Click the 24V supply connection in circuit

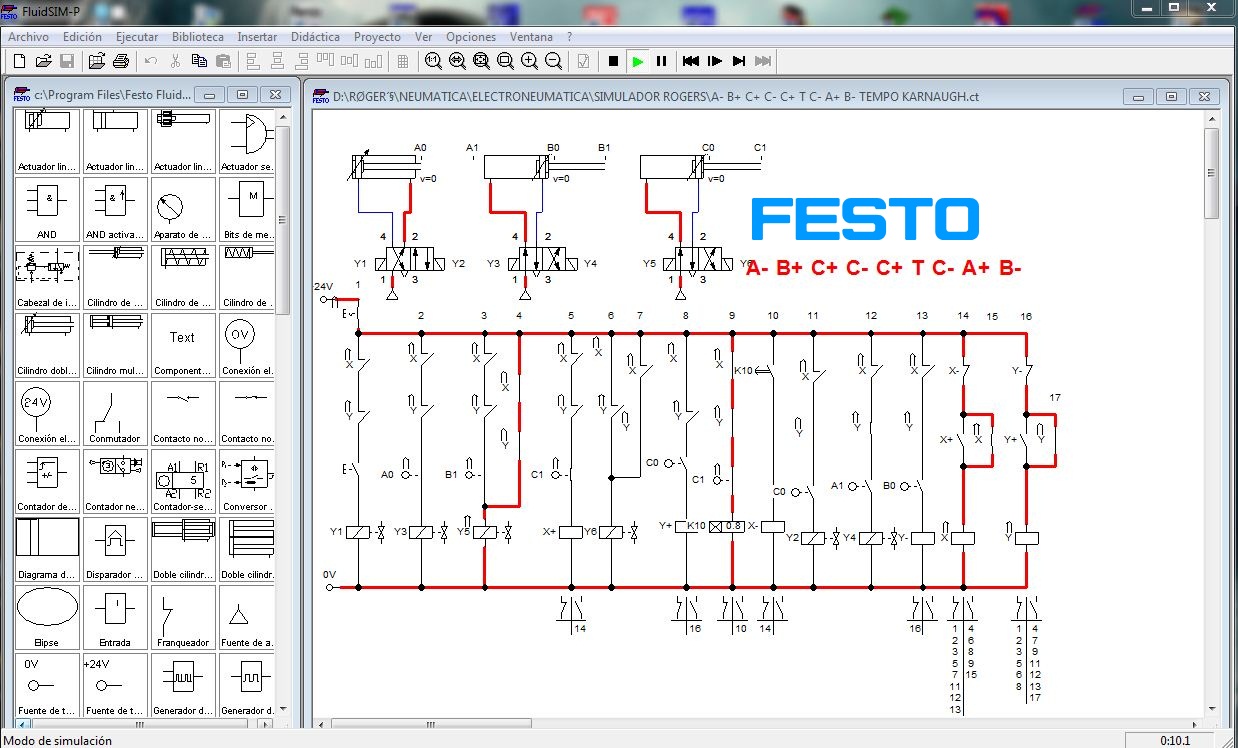[324, 298]
